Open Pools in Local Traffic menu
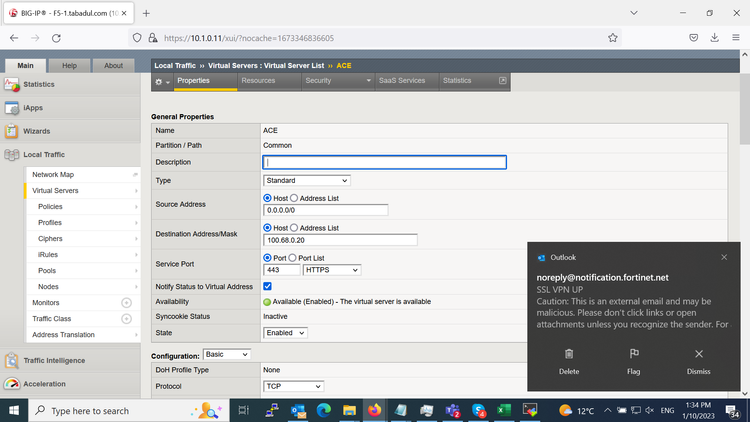This screenshot has height=422, width=750. click(47, 271)
